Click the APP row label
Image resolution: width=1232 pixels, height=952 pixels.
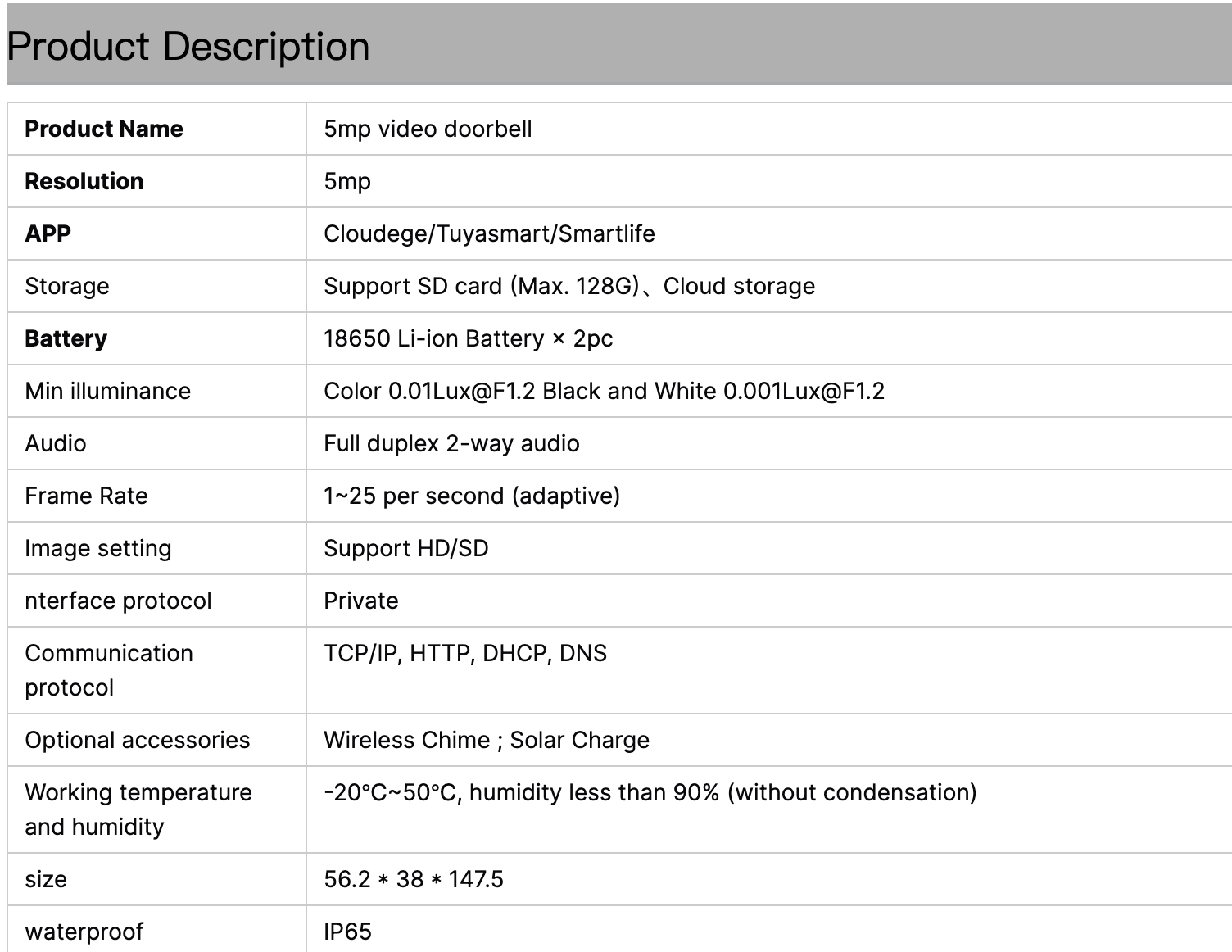(48, 233)
